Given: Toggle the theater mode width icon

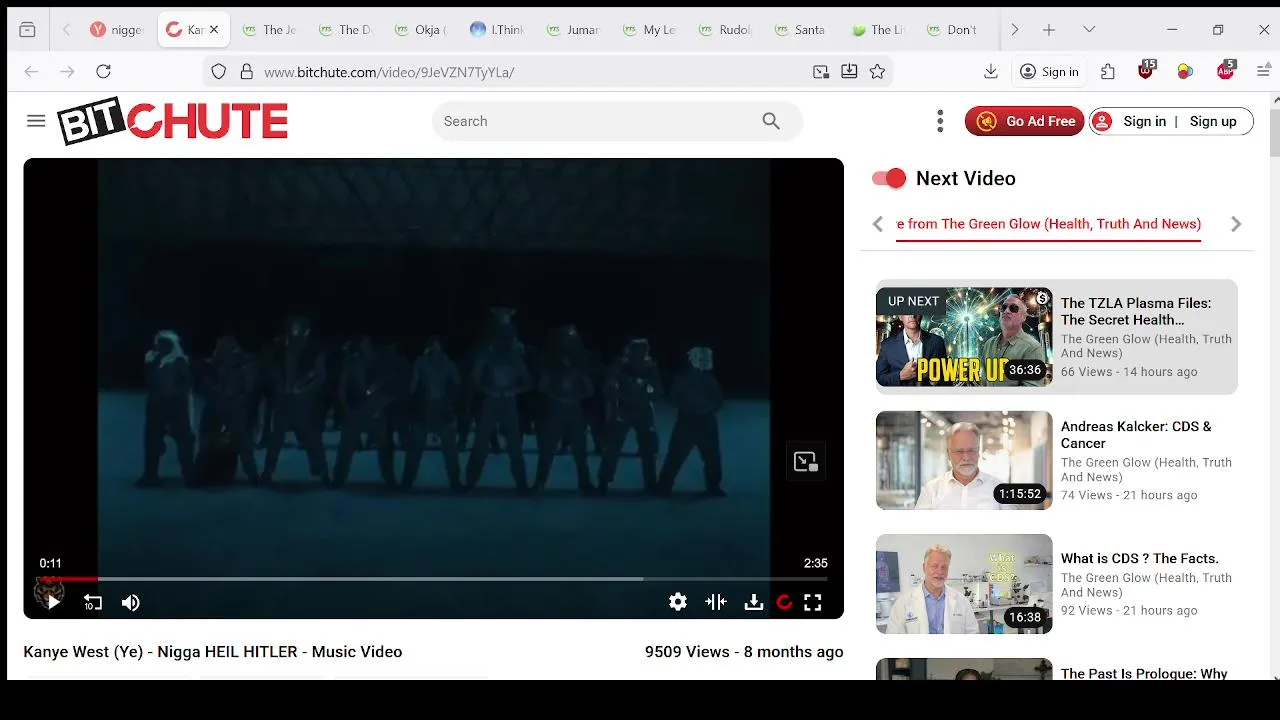Looking at the screenshot, I should click(716, 602).
